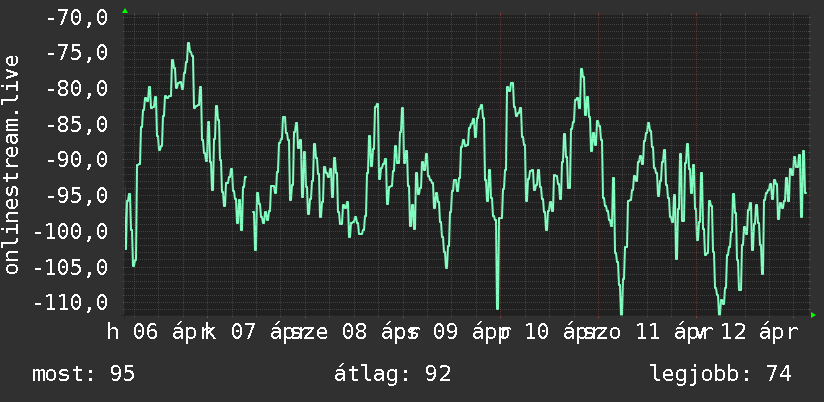Click the 'h 06 ápr' date label
Image resolution: width=824 pixels, height=402 pixels.
157,333
